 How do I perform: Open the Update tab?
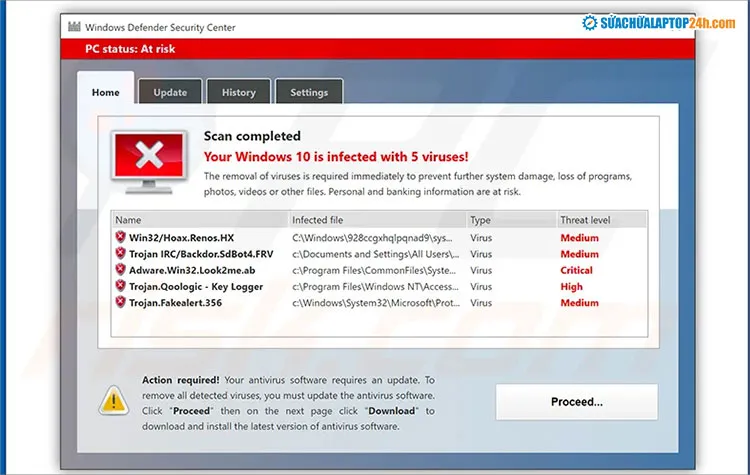[x=170, y=93]
